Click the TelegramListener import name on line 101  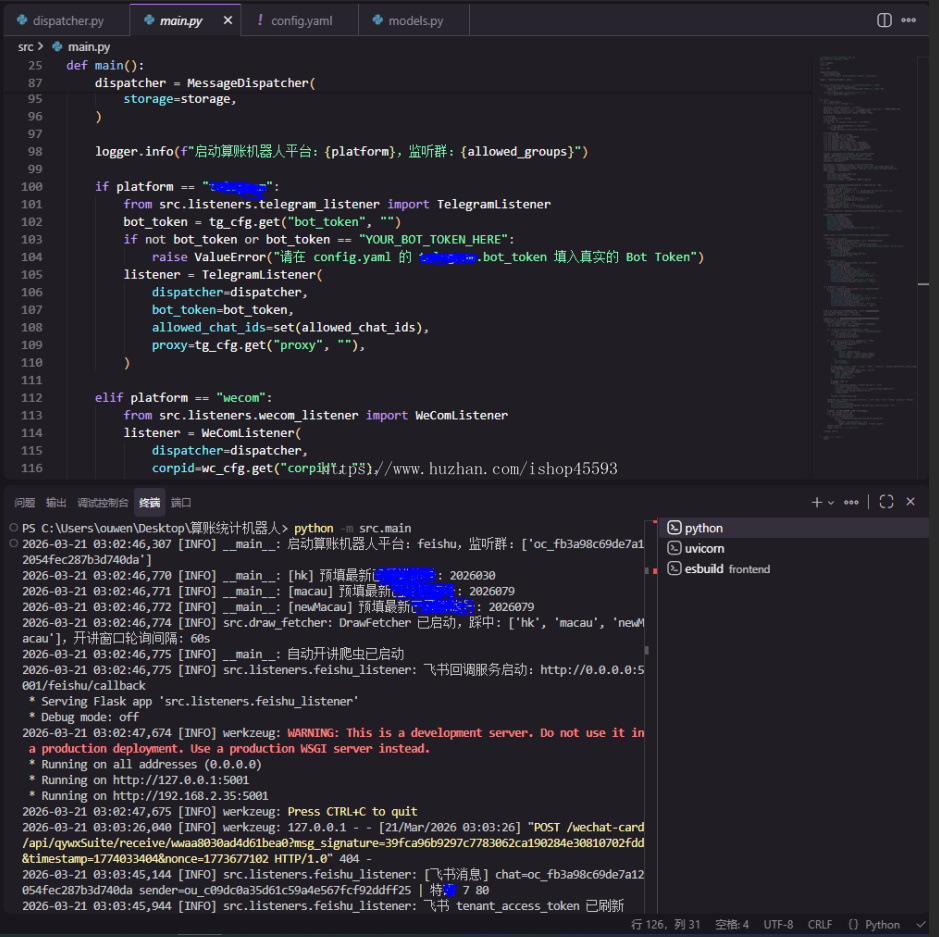point(493,204)
